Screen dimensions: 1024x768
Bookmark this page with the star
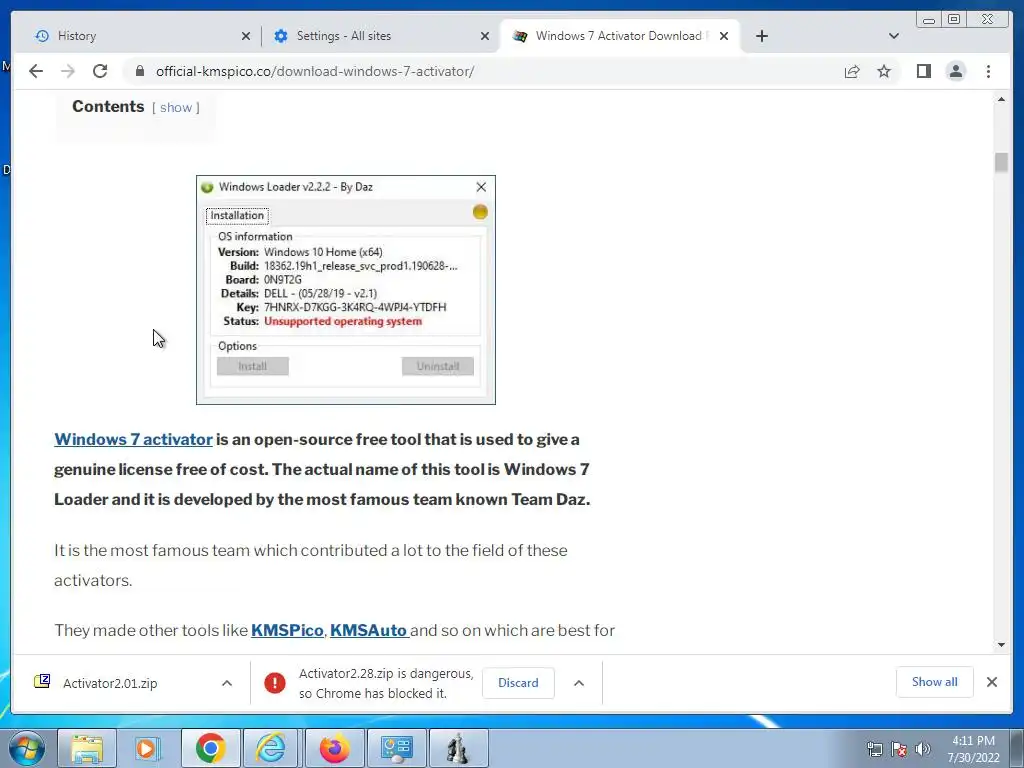pos(884,71)
